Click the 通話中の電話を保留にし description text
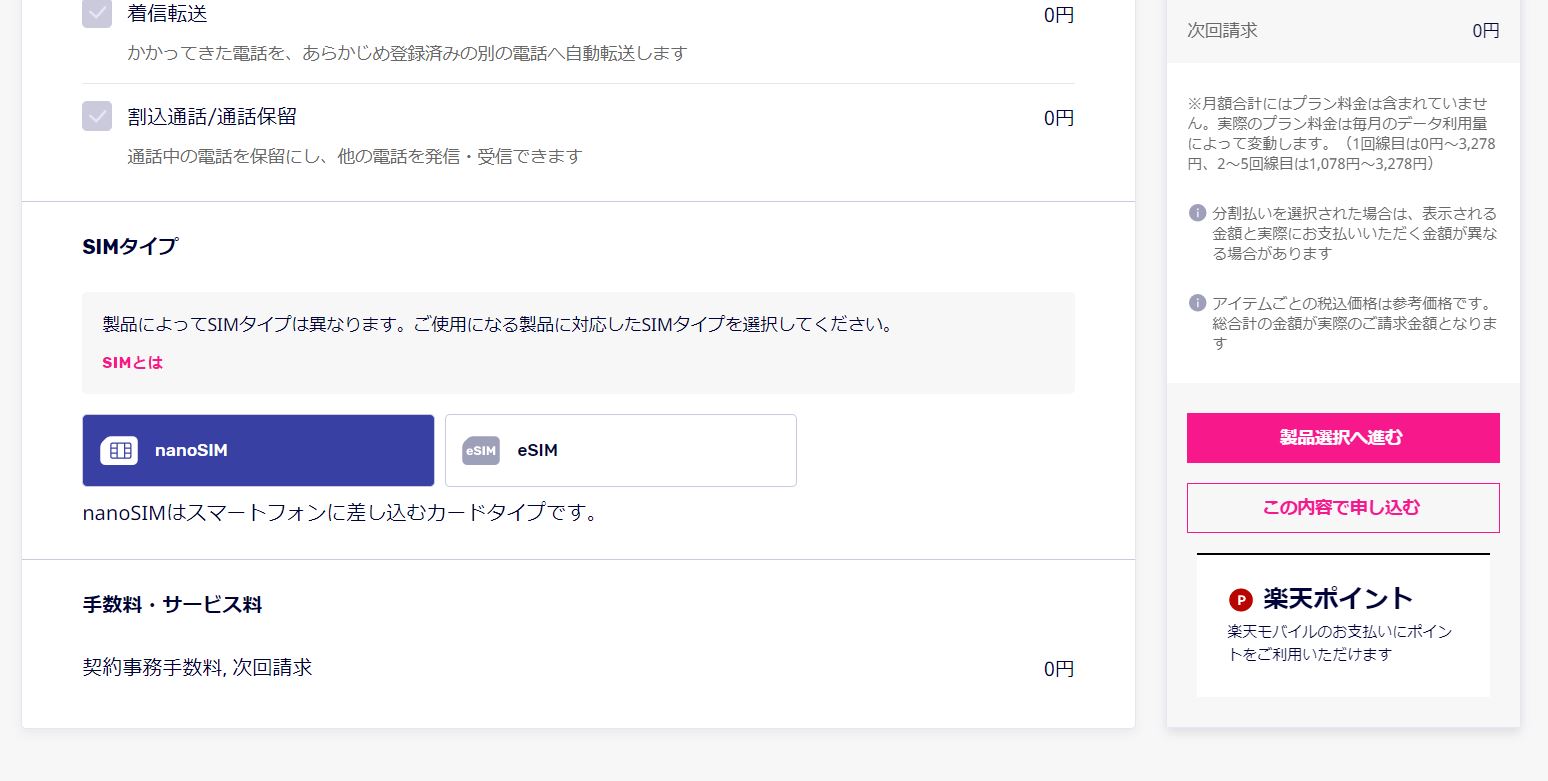Image resolution: width=1548 pixels, height=781 pixels. tap(355, 156)
